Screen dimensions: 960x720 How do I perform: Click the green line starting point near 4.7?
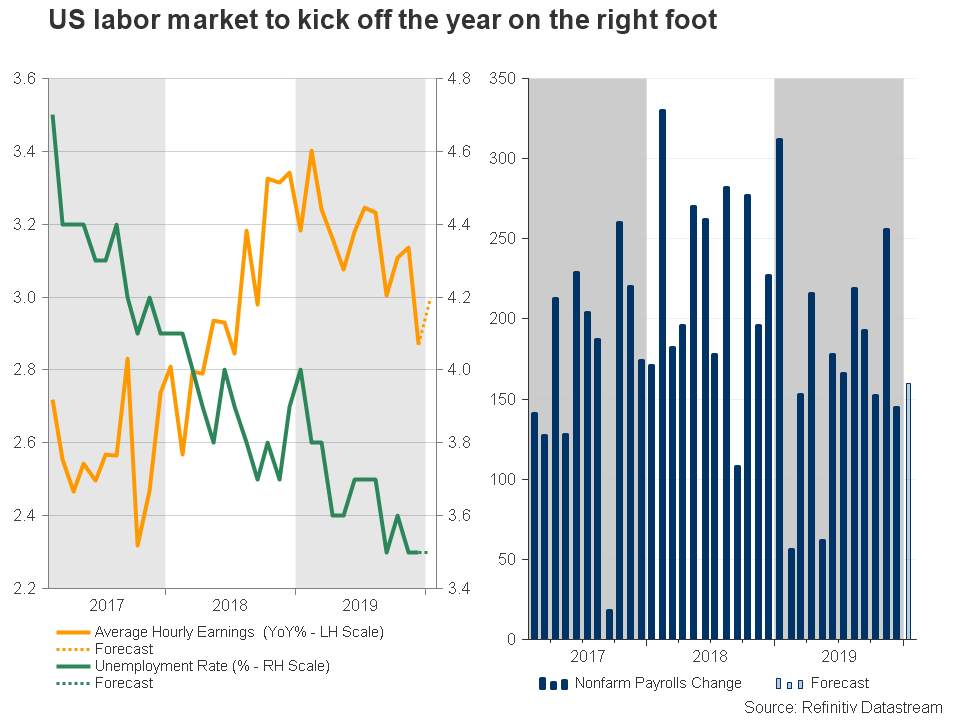53,116
